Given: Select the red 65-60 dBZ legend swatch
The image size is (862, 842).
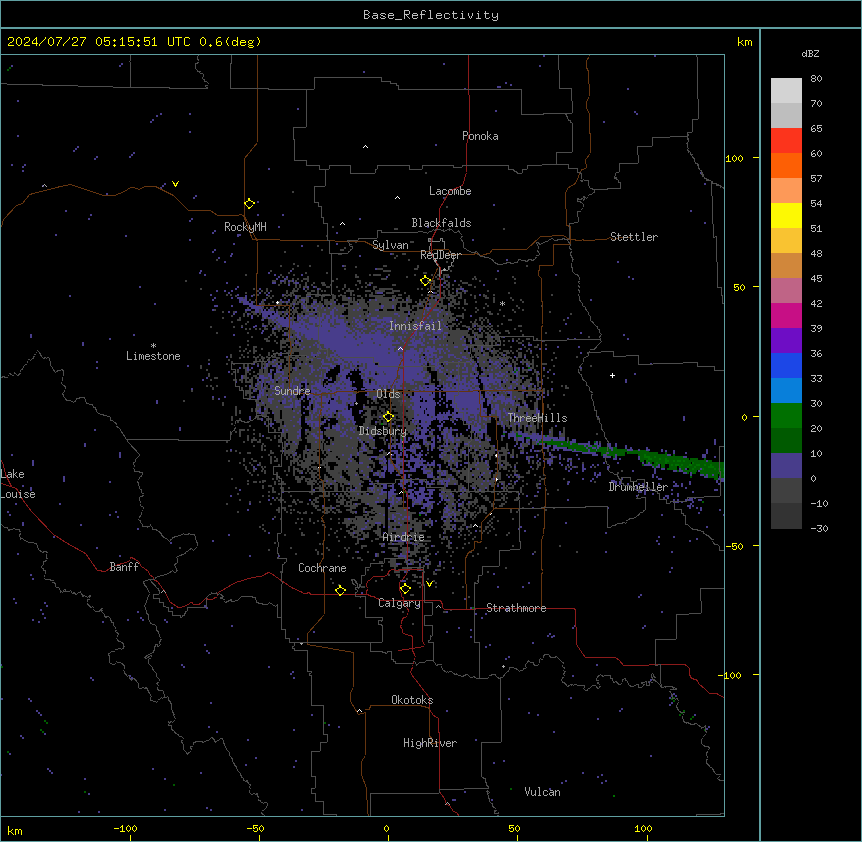Looking at the screenshot, I should tap(786, 141).
